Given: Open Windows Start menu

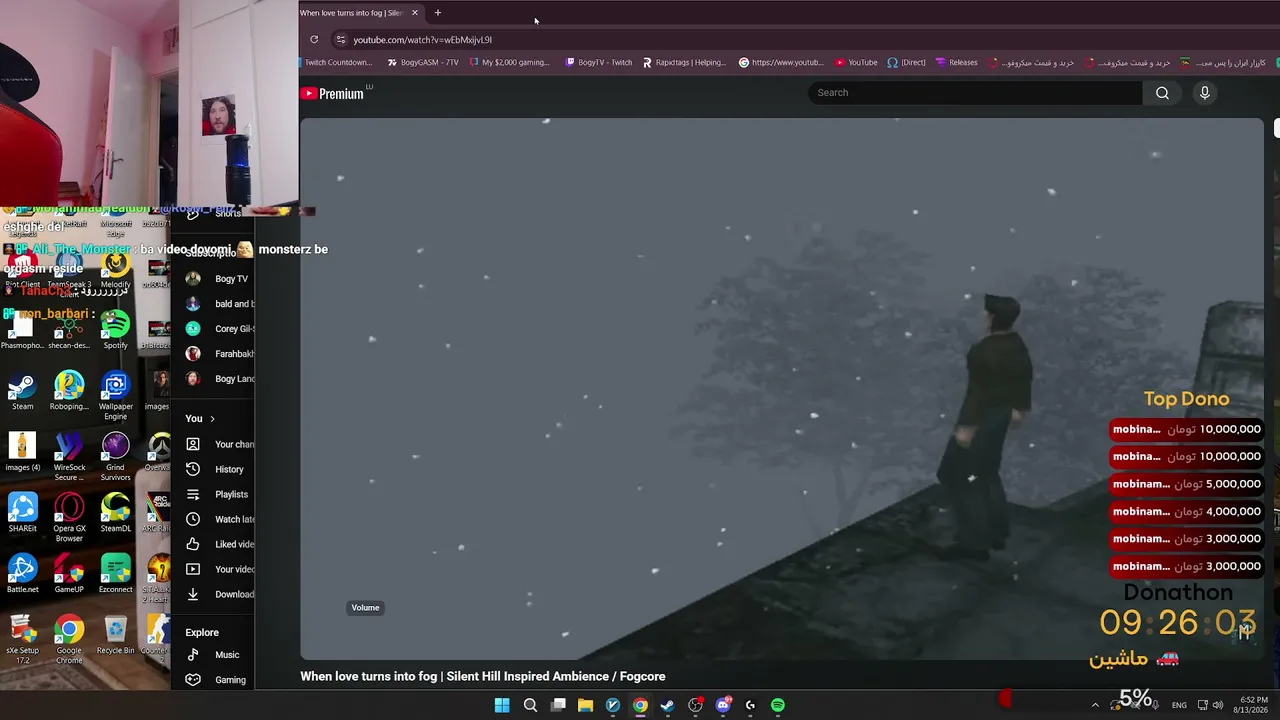Looking at the screenshot, I should (502, 705).
